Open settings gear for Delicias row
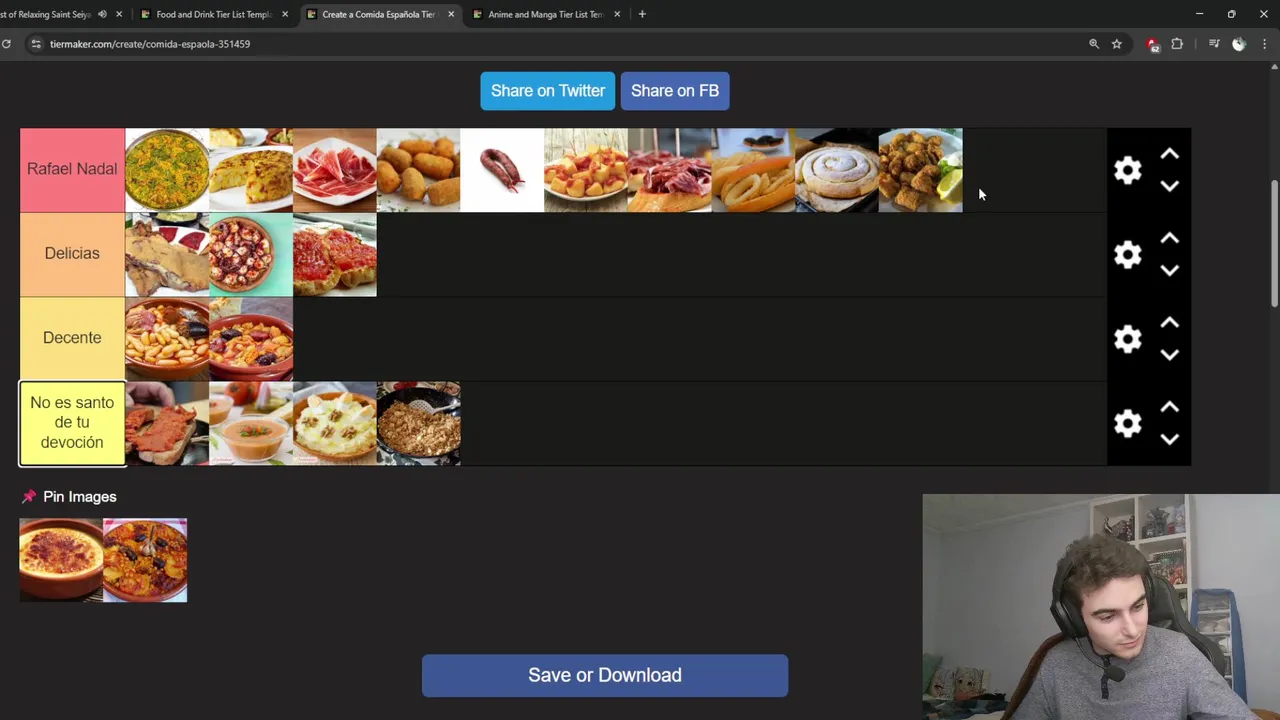The height and width of the screenshot is (720, 1280). (x=1127, y=254)
